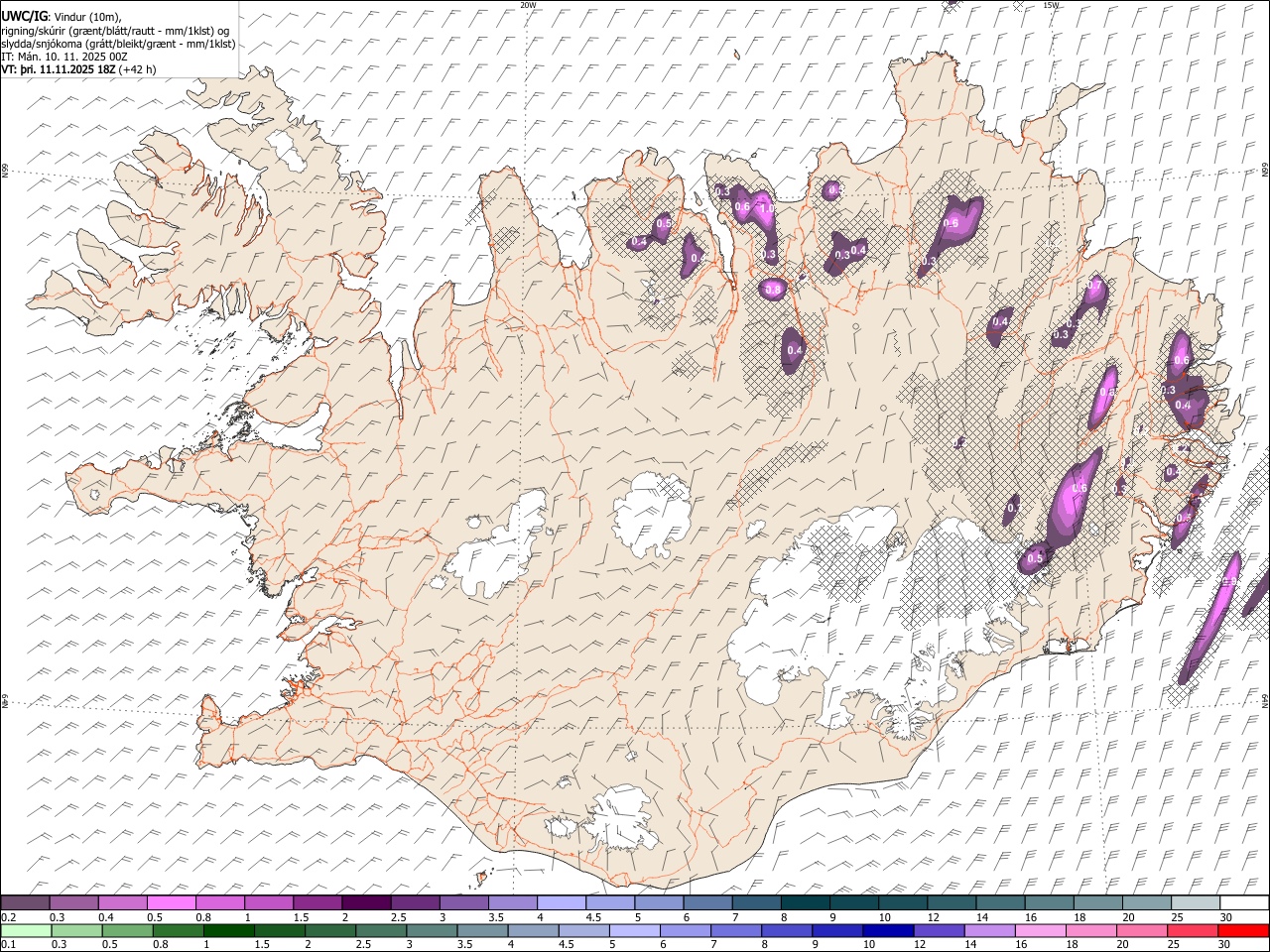Click the 'IT: Mán. 10. 11. 2025 00Z' line
Viewport: 1270px width, 952px height.
(x=64, y=57)
